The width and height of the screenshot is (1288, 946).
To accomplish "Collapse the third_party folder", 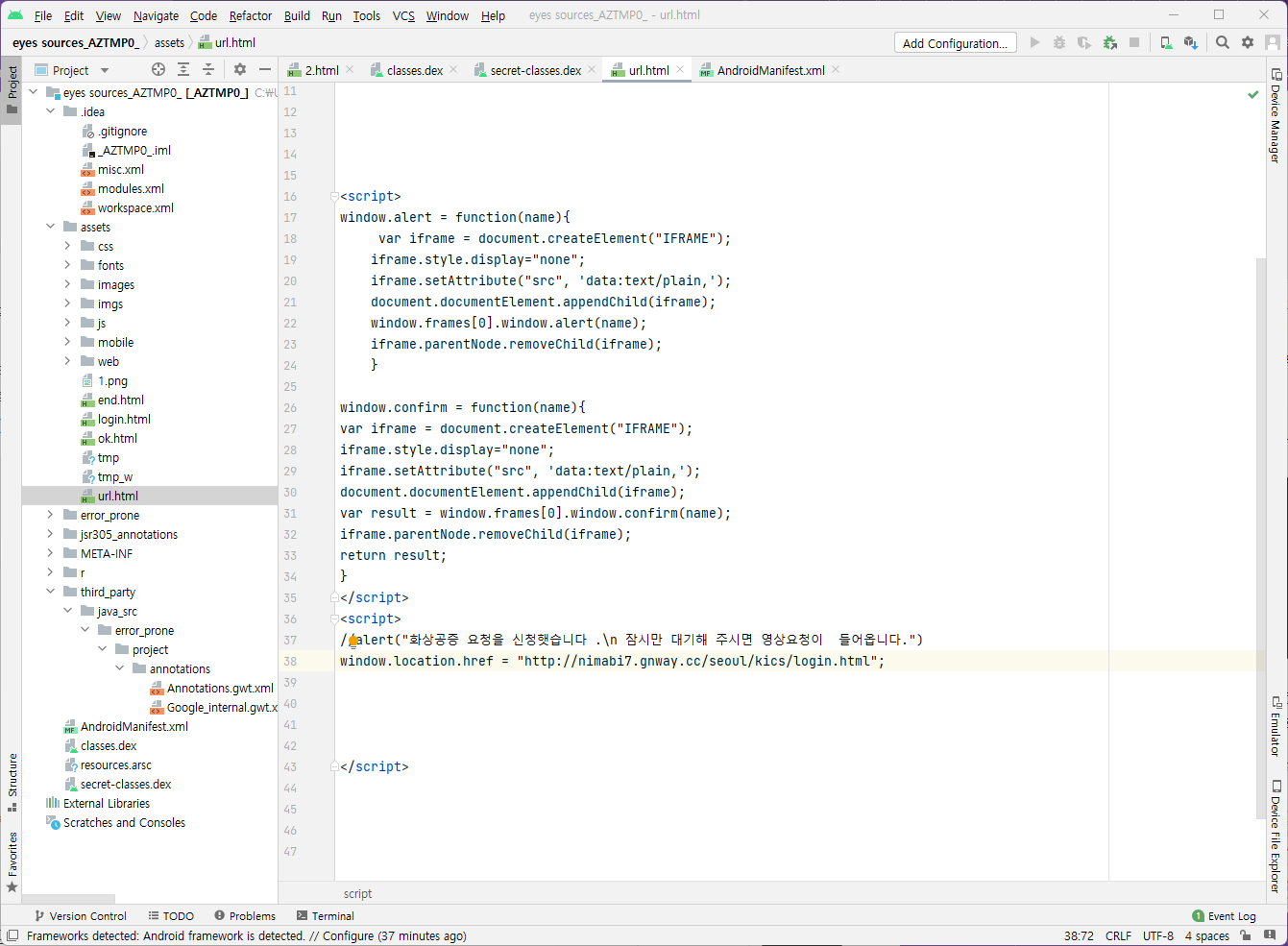I will (50, 592).
